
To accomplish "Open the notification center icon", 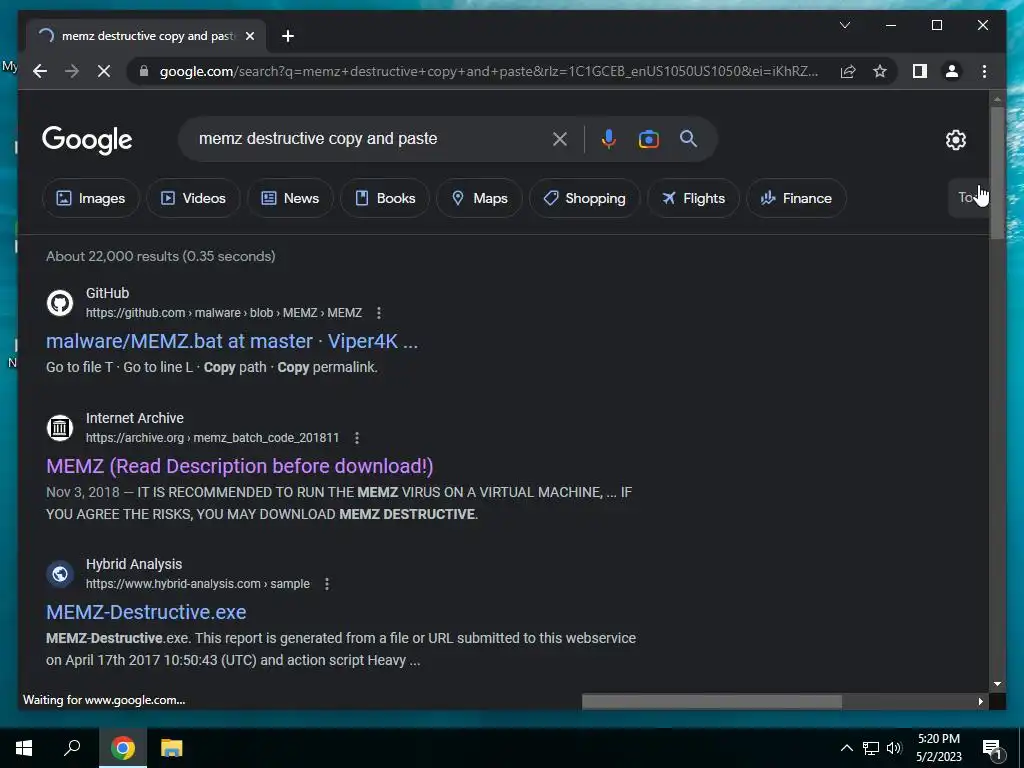I will [x=991, y=749].
